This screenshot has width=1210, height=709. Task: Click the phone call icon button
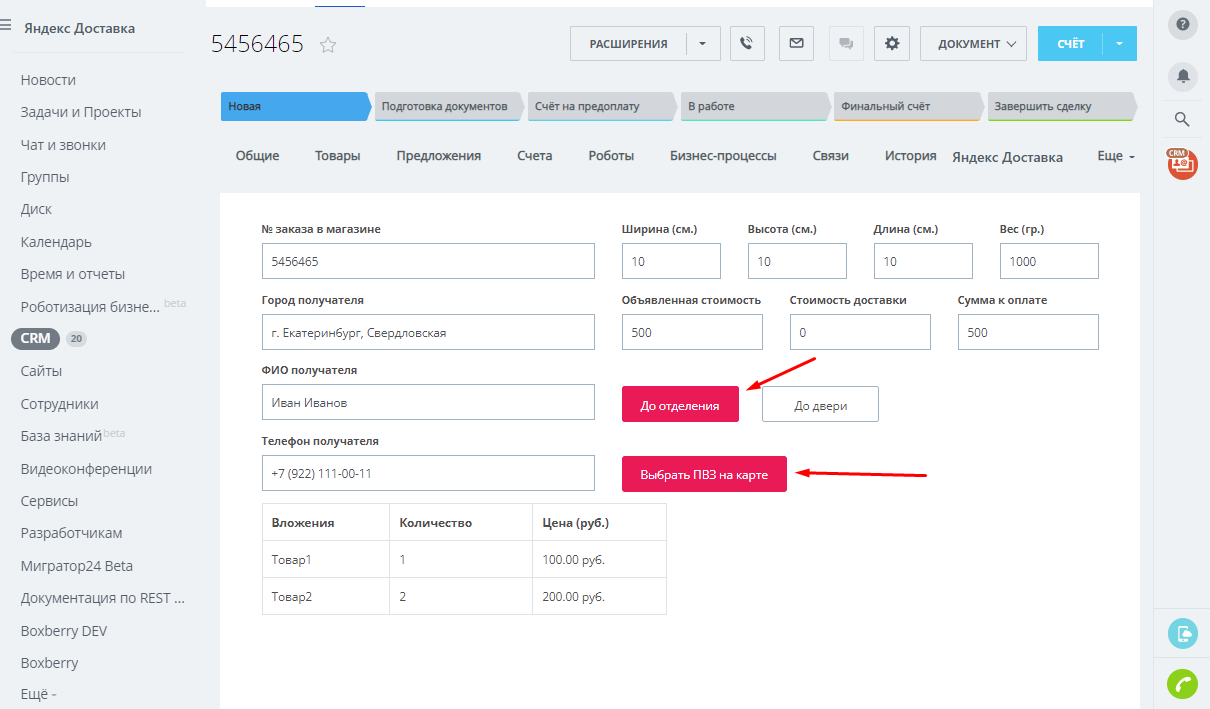click(746, 44)
